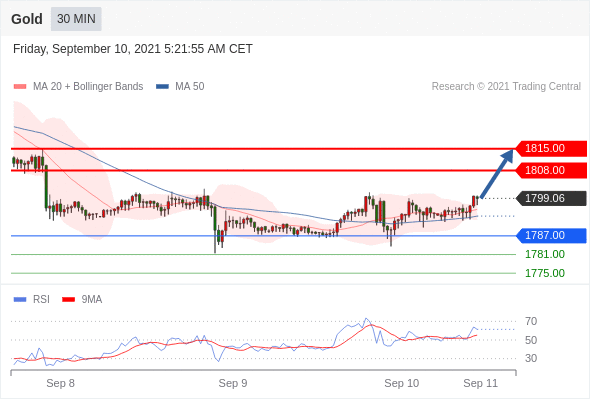Image resolution: width=590 pixels, height=400 pixels.
Task: Click the '9MA' legend label
Action: click(x=92, y=300)
